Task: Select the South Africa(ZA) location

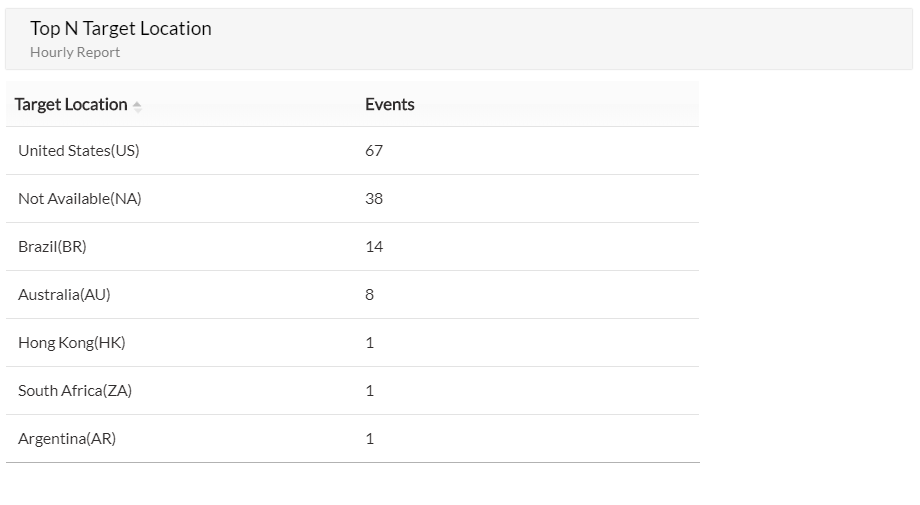Action: (75, 391)
